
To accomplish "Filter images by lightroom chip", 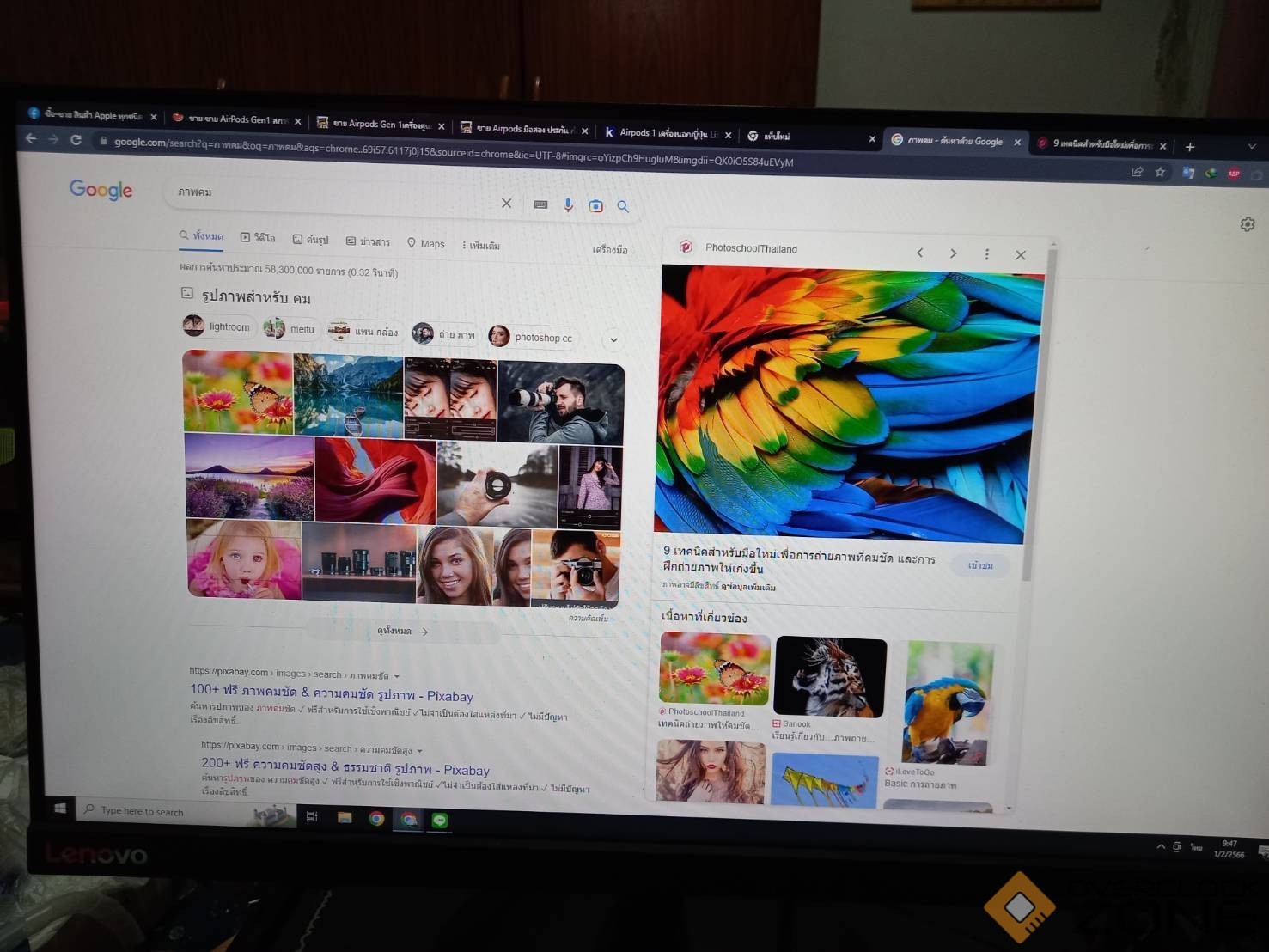I will point(218,326).
